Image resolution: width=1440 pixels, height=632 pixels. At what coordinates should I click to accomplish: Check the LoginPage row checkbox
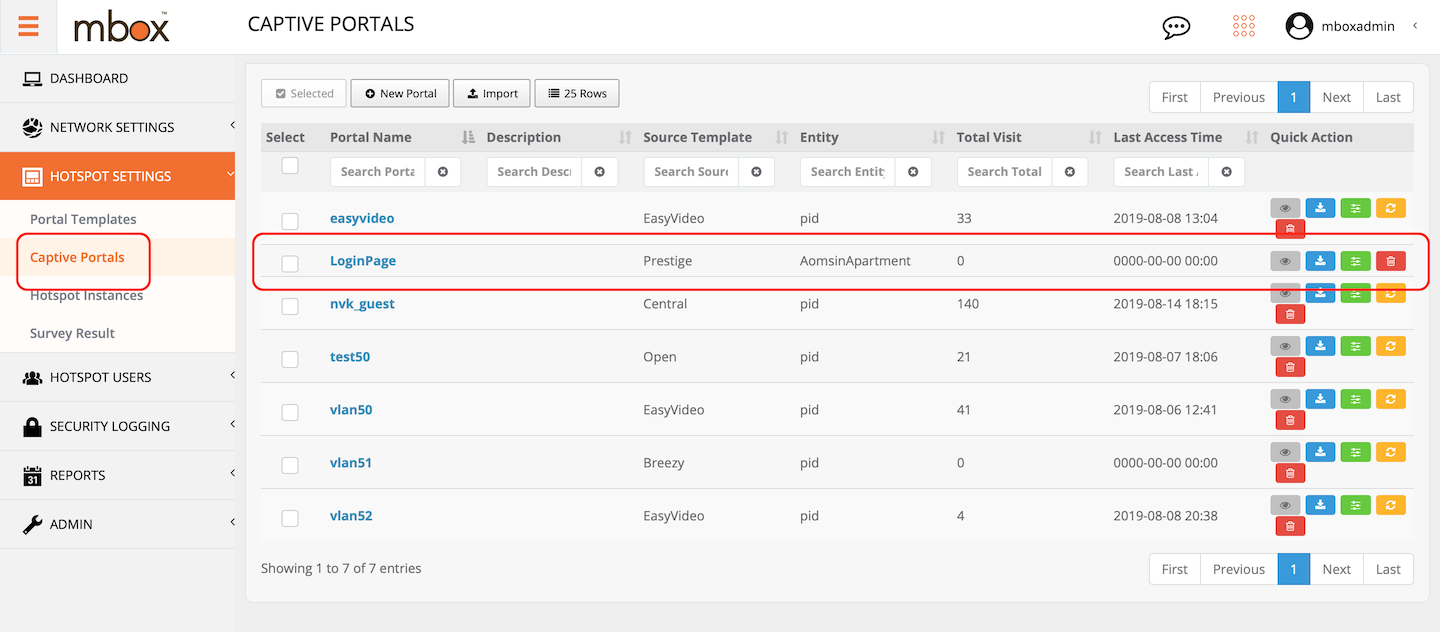point(290,264)
